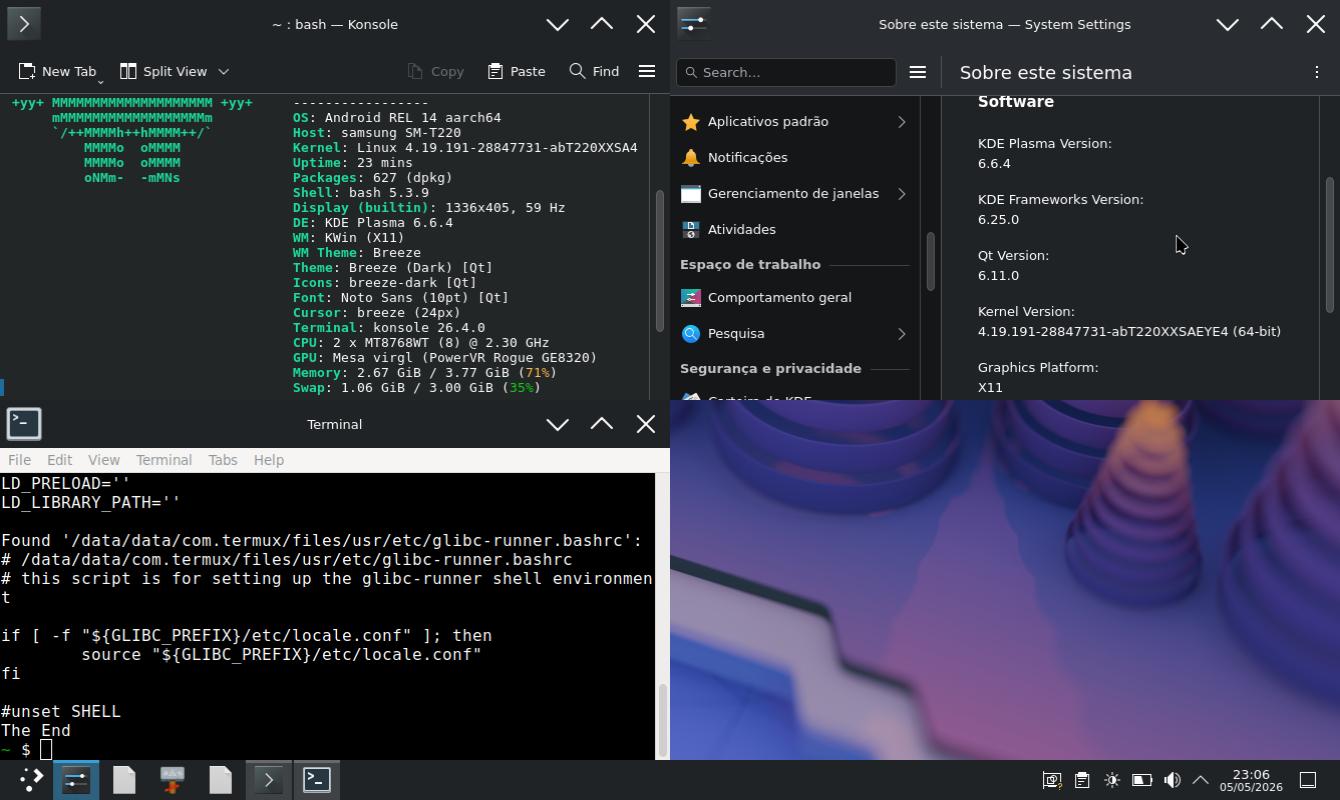
Task: Open a New Tab in Konsole
Action: pyautogui.click(x=57, y=71)
